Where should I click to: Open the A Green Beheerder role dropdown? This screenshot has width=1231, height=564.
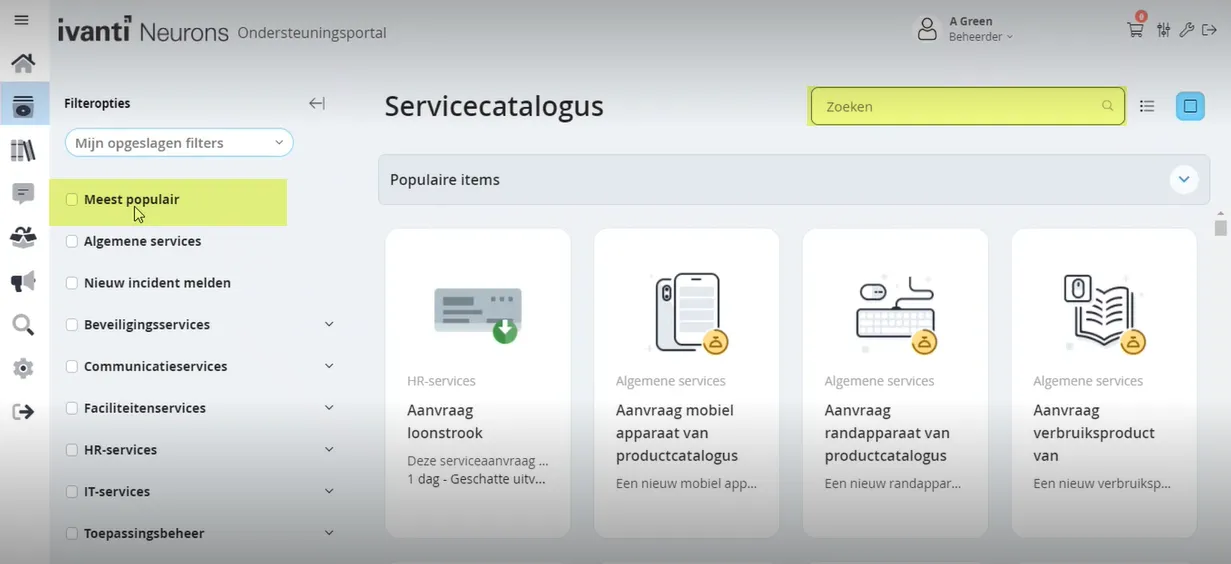pyautogui.click(x=981, y=37)
